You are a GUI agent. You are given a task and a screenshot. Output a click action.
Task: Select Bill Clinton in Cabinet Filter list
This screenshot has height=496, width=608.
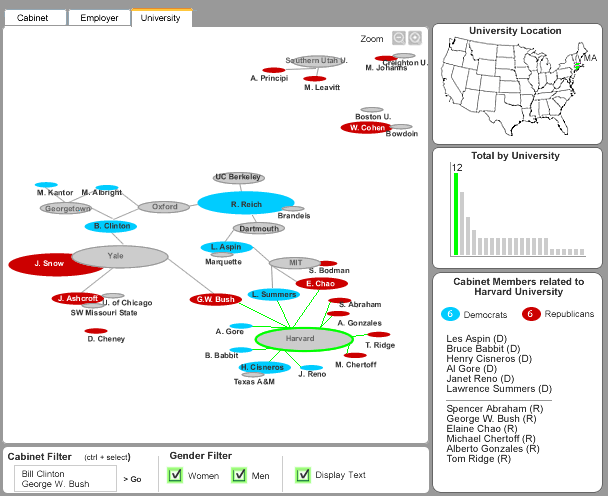click(x=43, y=474)
